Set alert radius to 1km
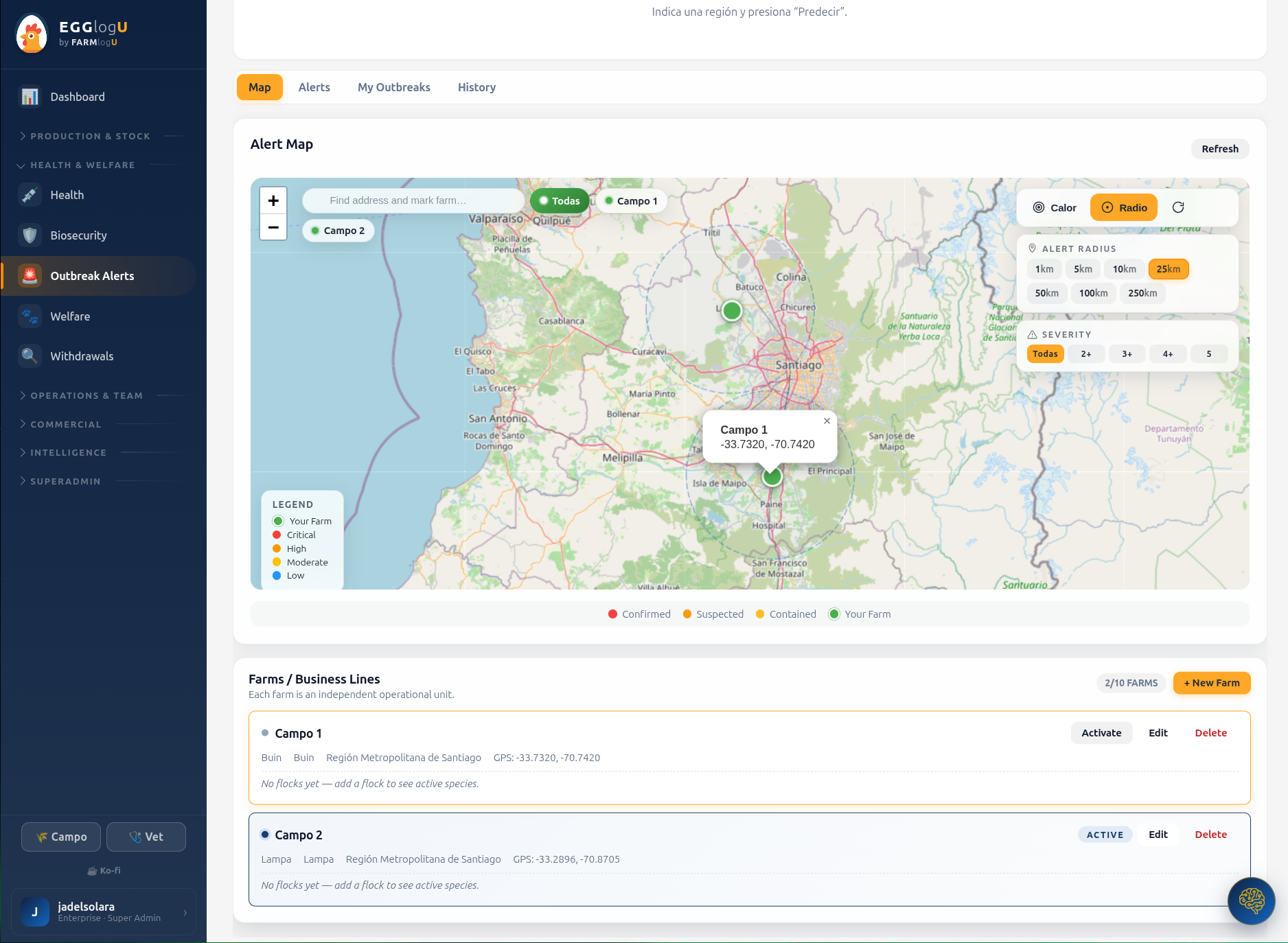 [1044, 269]
